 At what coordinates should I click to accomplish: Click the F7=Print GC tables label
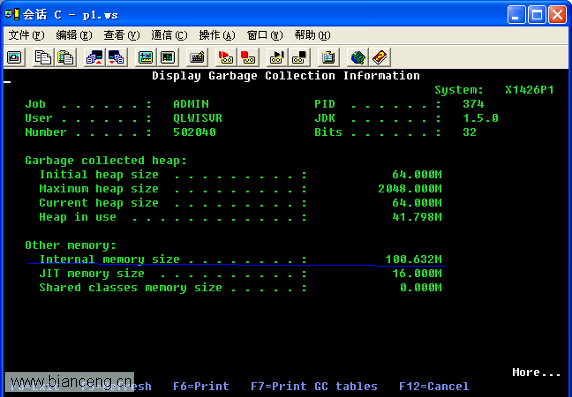(x=314, y=386)
